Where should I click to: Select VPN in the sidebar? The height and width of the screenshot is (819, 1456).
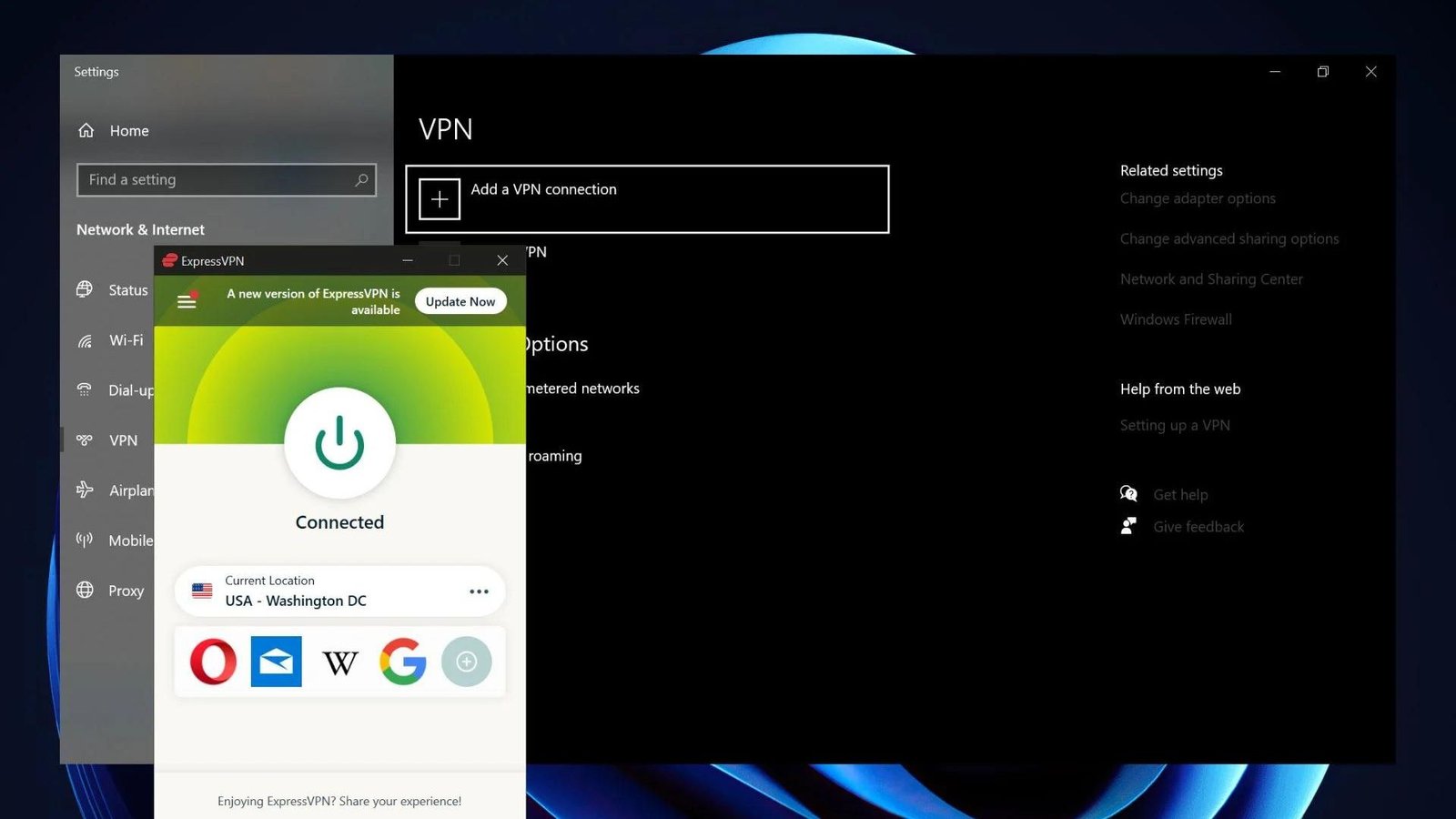pyautogui.click(x=123, y=440)
